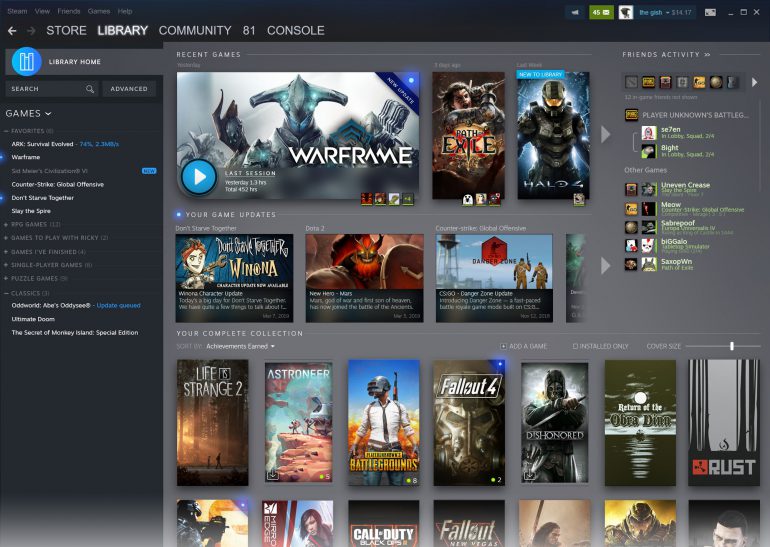Open the Life is Strange 2 cover
Image resolution: width=770 pixels, height=547 pixels.
tap(213, 423)
